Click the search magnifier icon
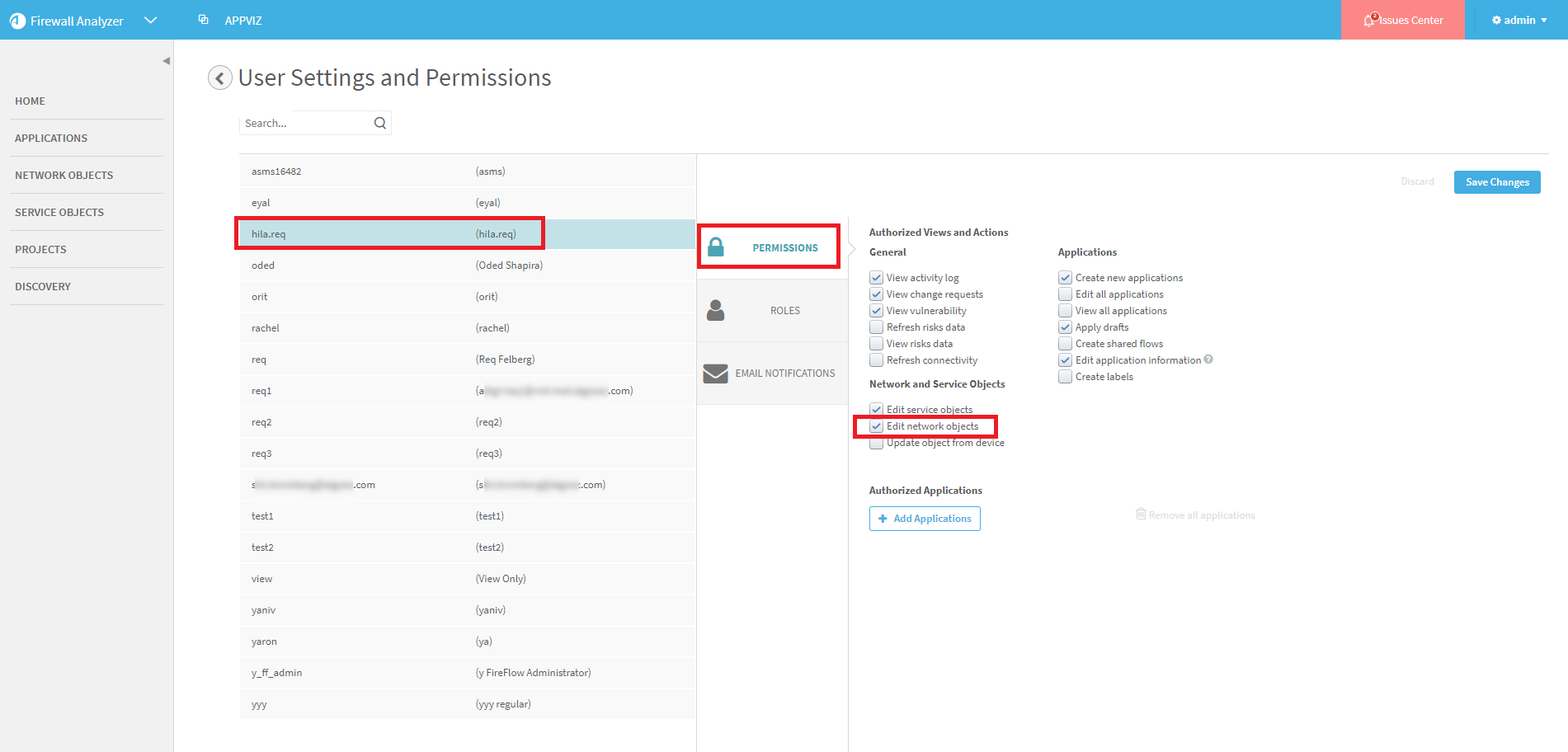 [380, 123]
